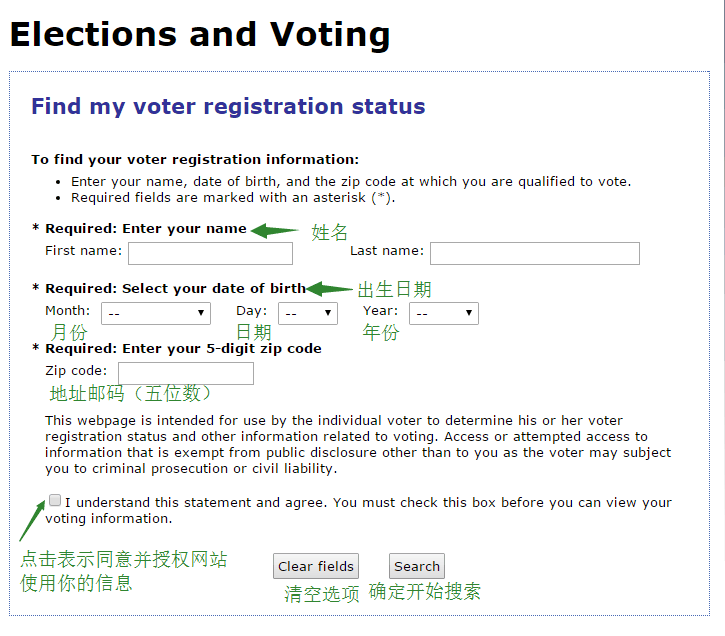Click the green 姓名 annotation text
The height and width of the screenshot is (636, 725).
click(x=329, y=232)
